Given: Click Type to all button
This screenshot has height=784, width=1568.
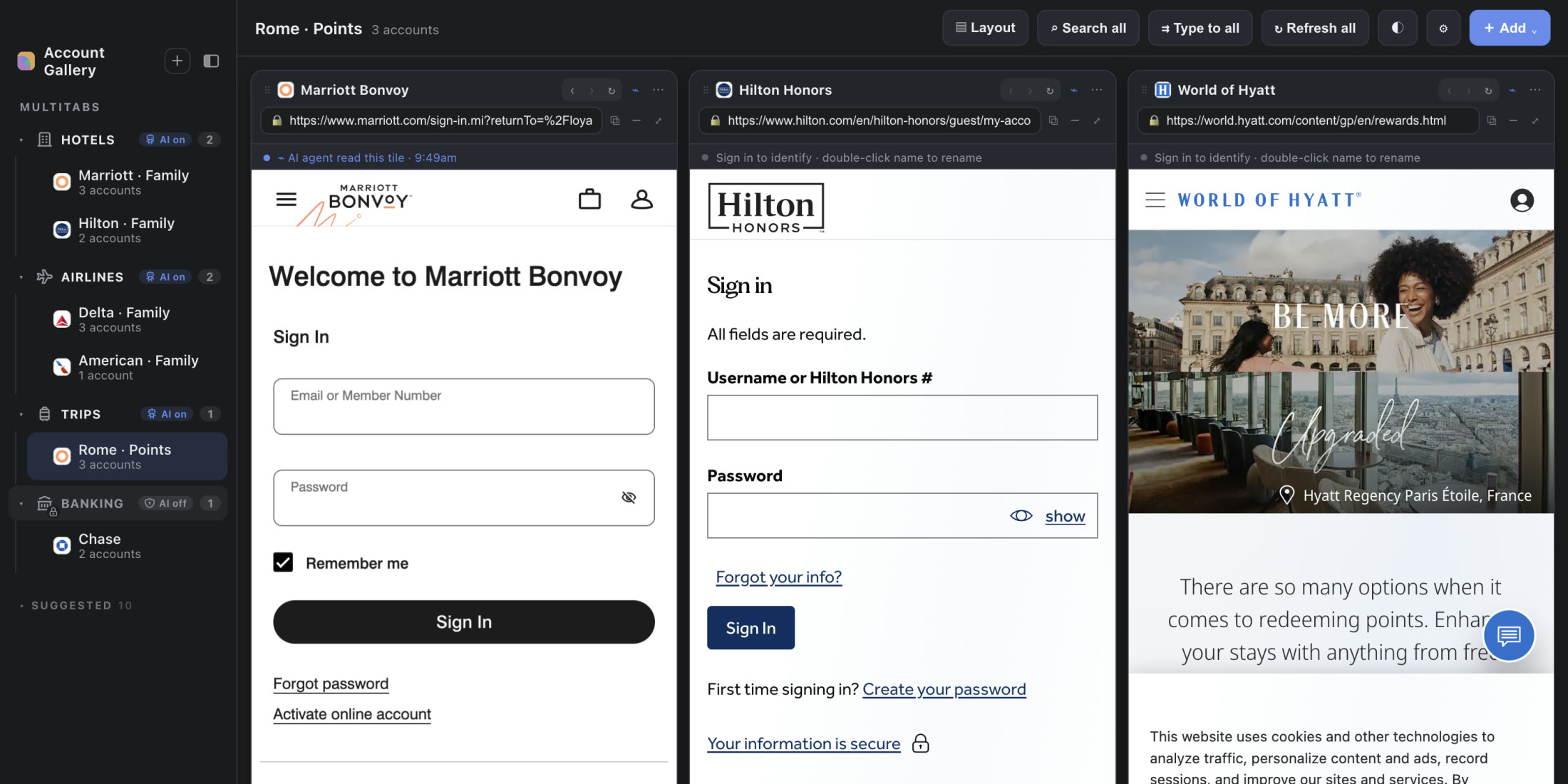Looking at the screenshot, I should click(1200, 29).
